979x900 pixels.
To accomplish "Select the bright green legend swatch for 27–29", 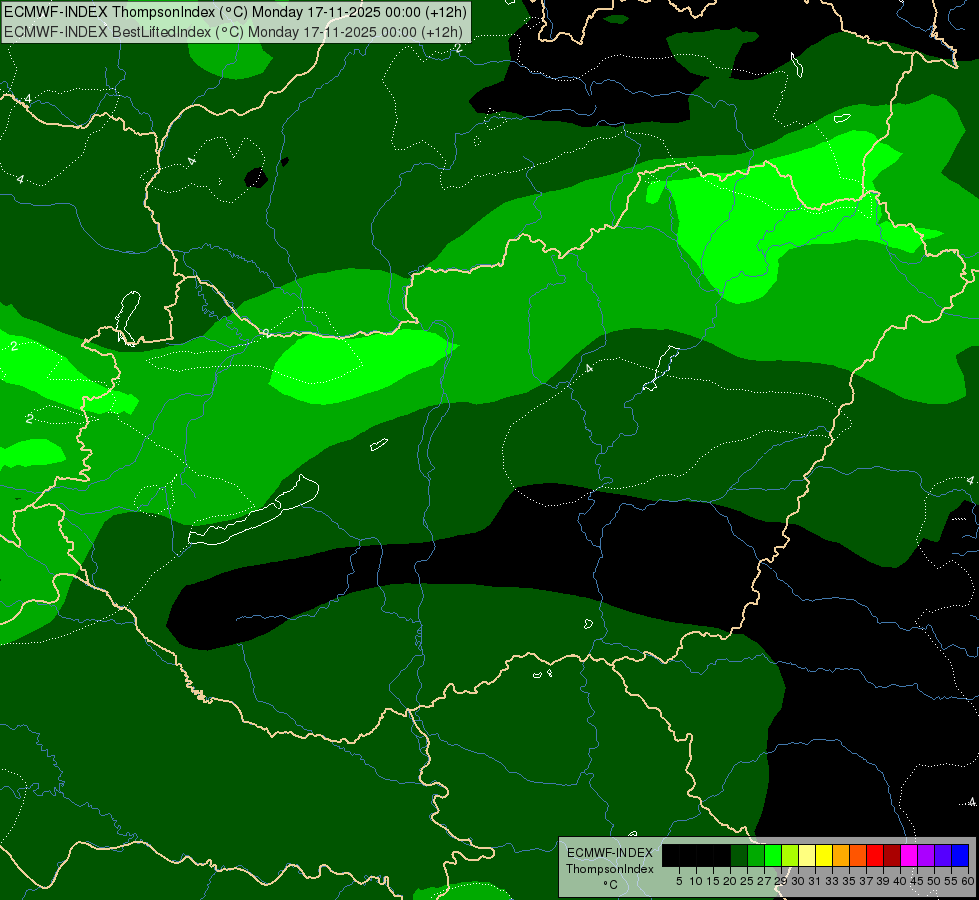I will click(x=773, y=856).
